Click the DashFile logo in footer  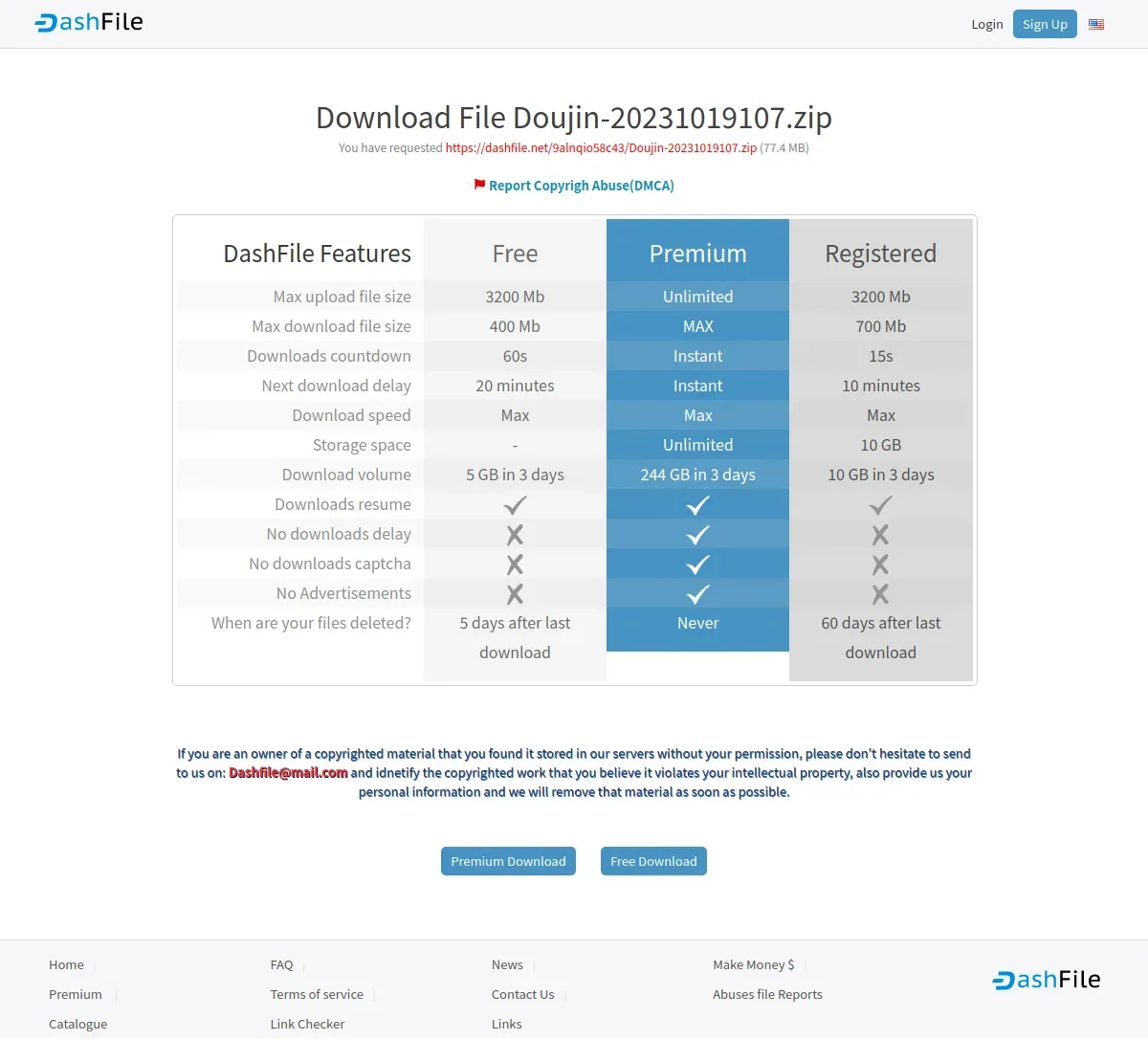coord(1047,980)
